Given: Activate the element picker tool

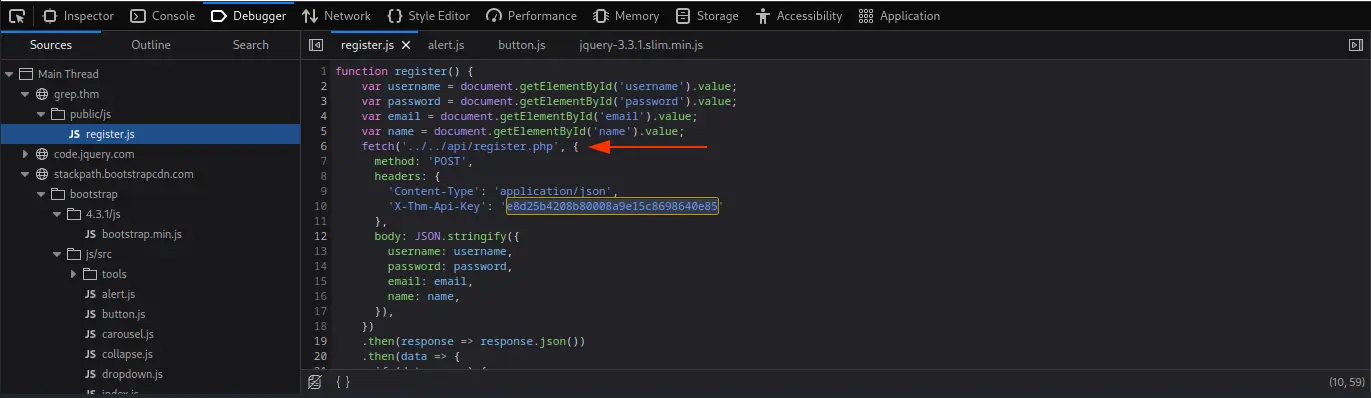Looking at the screenshot, I should (x=16, y=16).
